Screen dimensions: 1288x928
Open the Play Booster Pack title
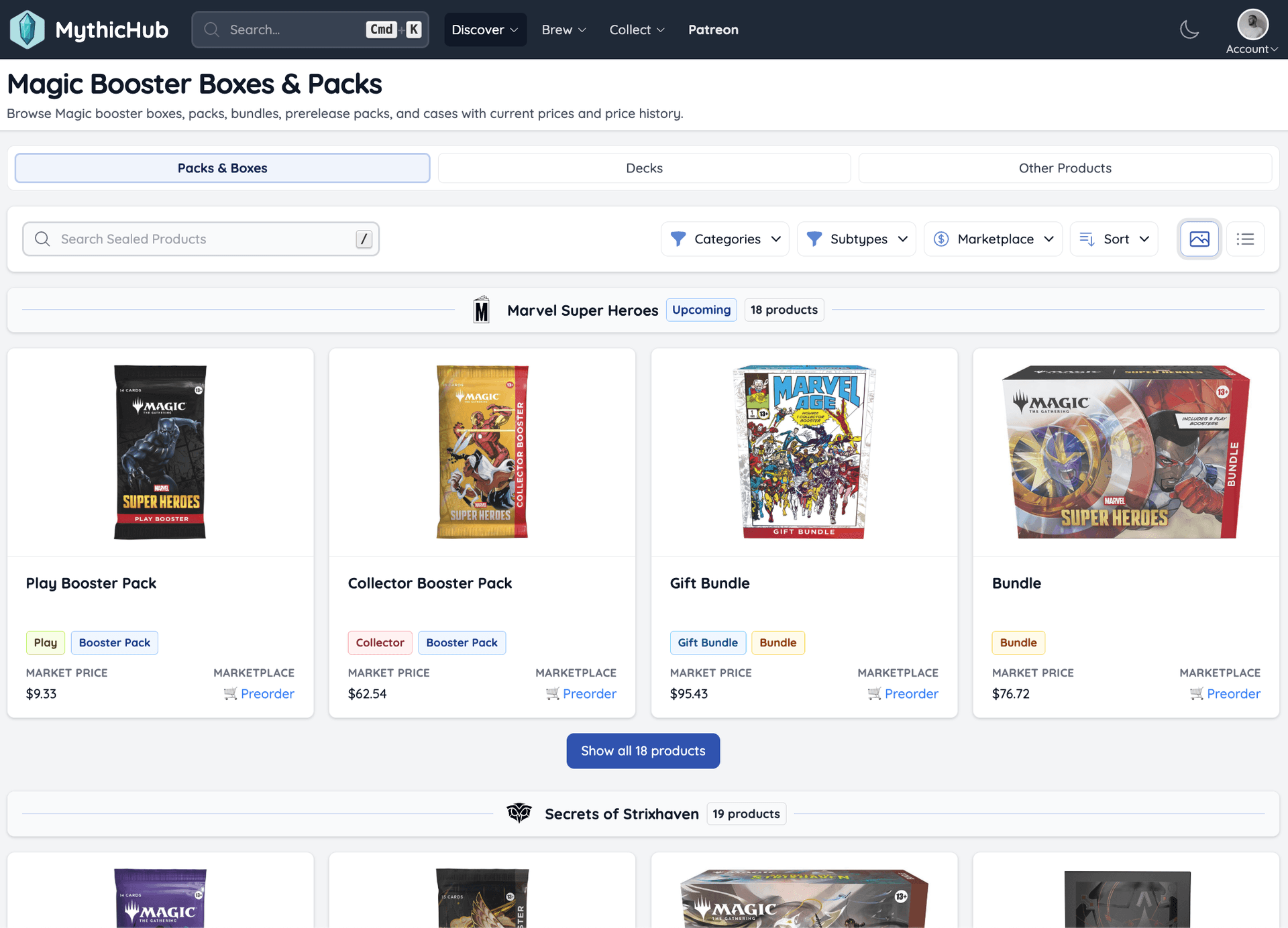(x=91, y=583)
